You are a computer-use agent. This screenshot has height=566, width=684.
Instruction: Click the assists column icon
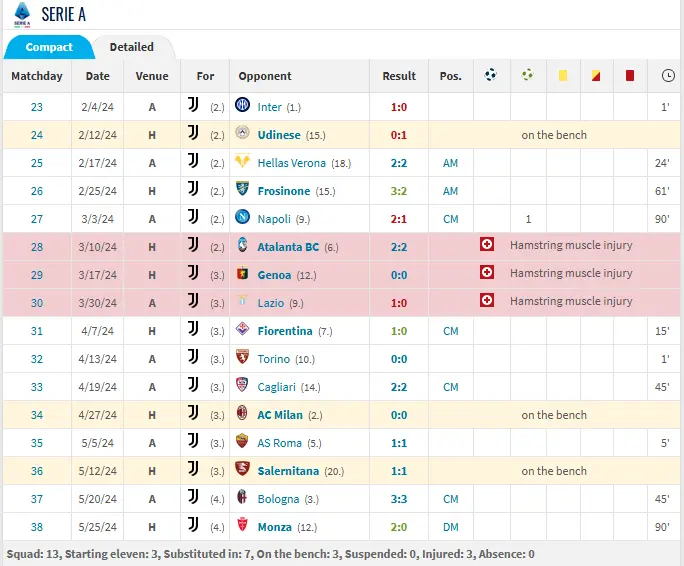click(527, 75)
